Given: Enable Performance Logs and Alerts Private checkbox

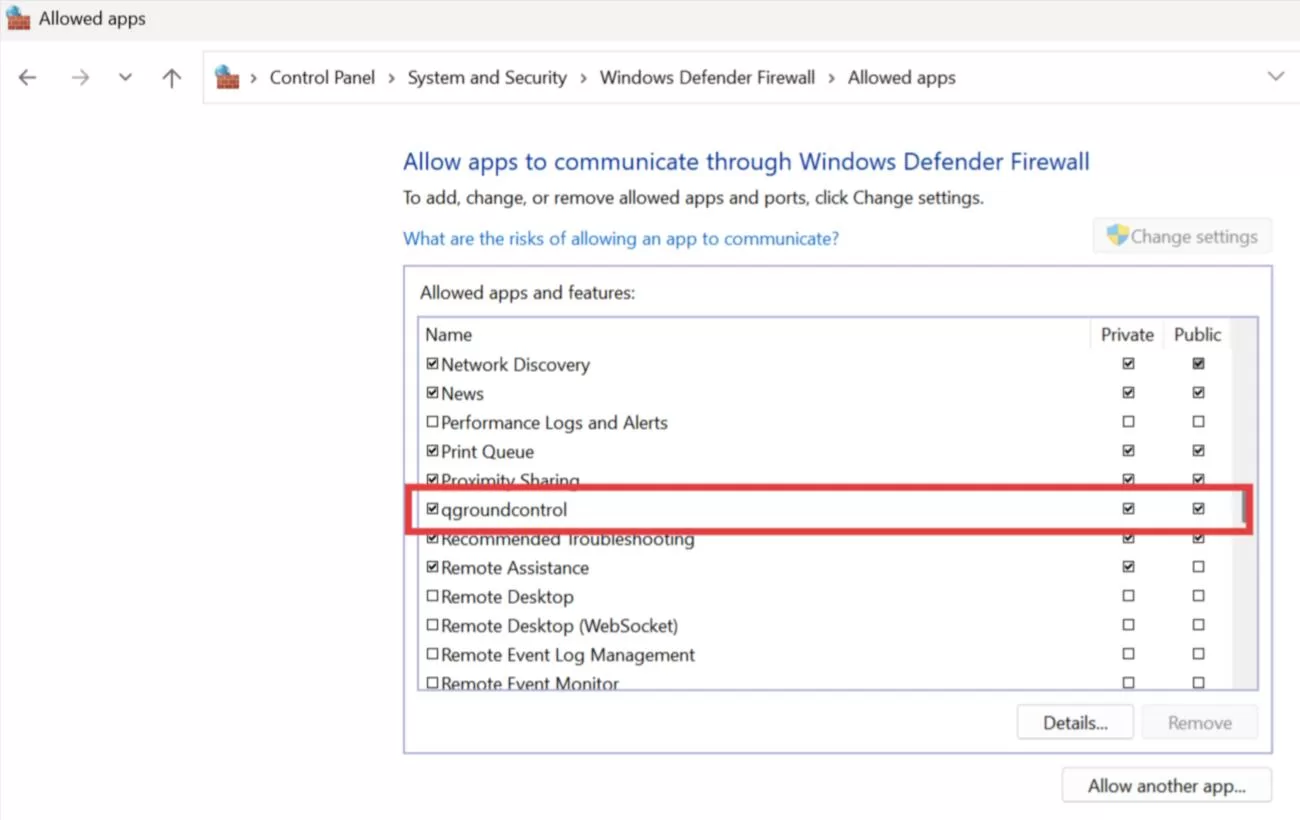Looking at the screenshot, I should tap(1128, 422).
